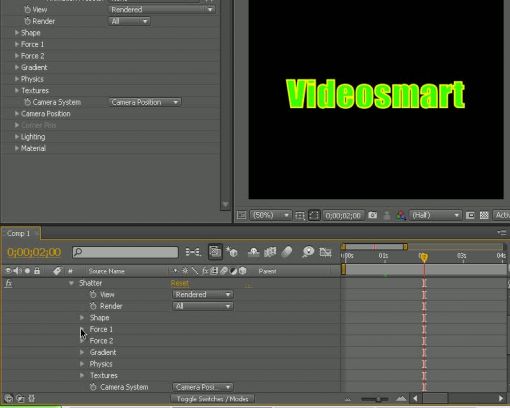510x408 pixels.
Task: Toggle the transparency grid checkerboard icon
Action: pos(484,215)
